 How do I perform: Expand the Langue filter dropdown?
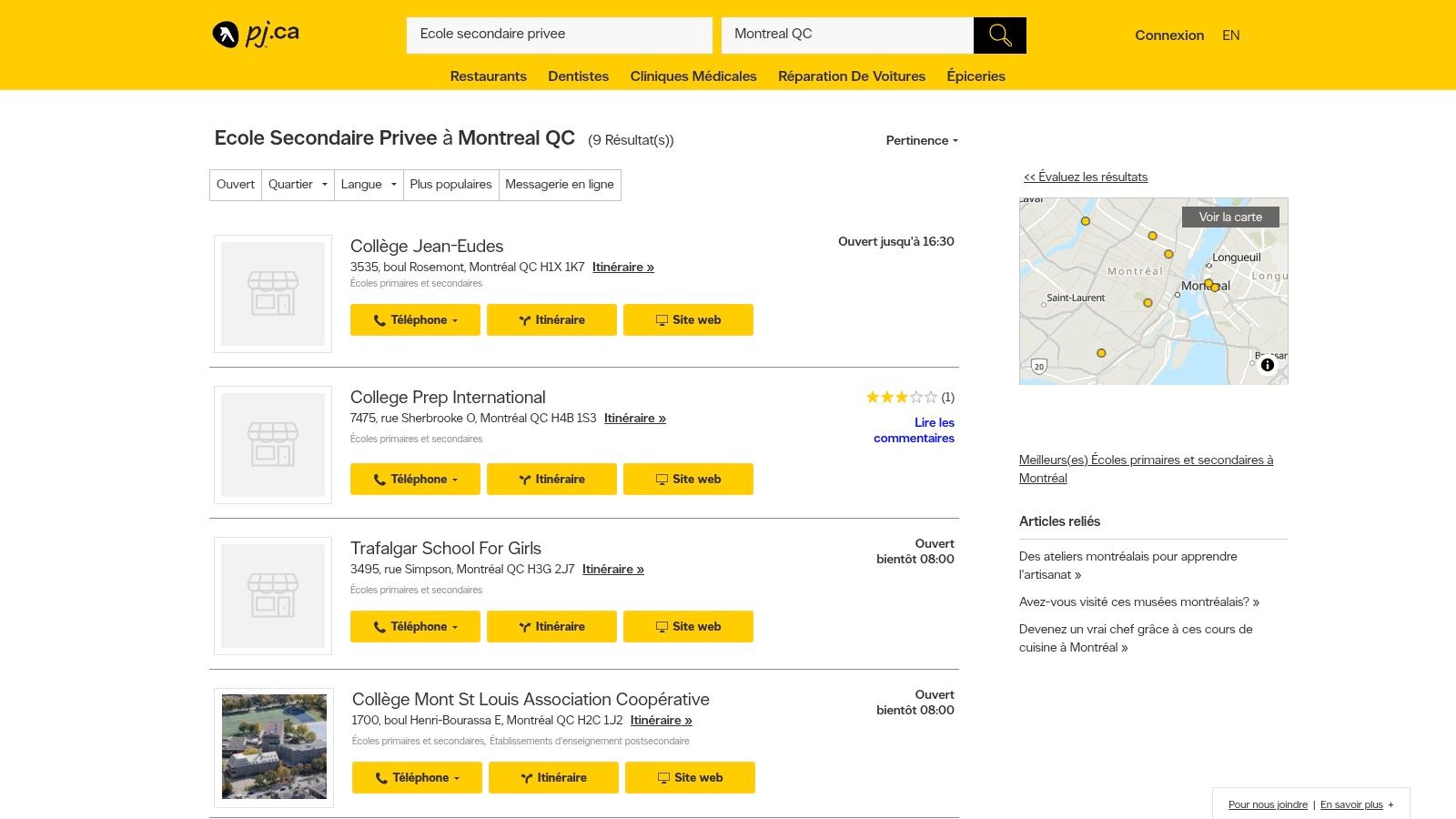pyautogui.click(x=369, y=185)
